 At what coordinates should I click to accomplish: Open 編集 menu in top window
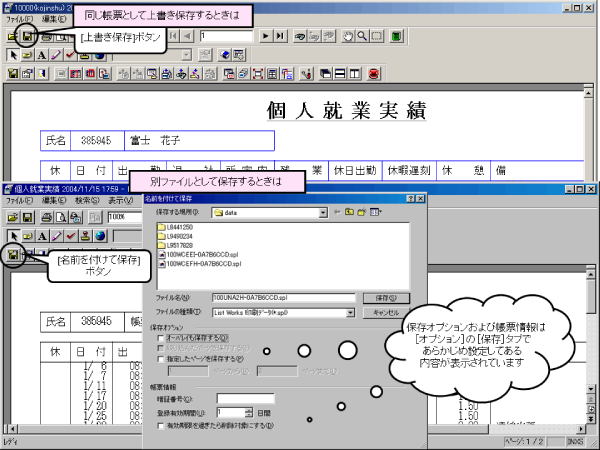[x=54, y=19]
